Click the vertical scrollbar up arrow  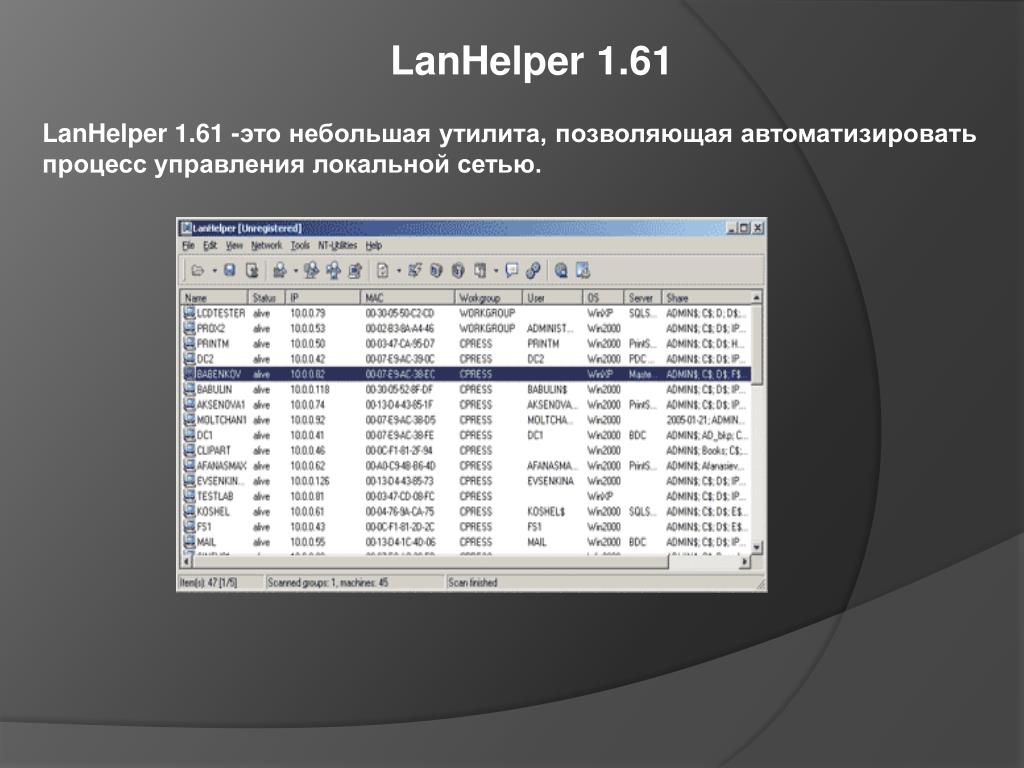click(757, 298)
